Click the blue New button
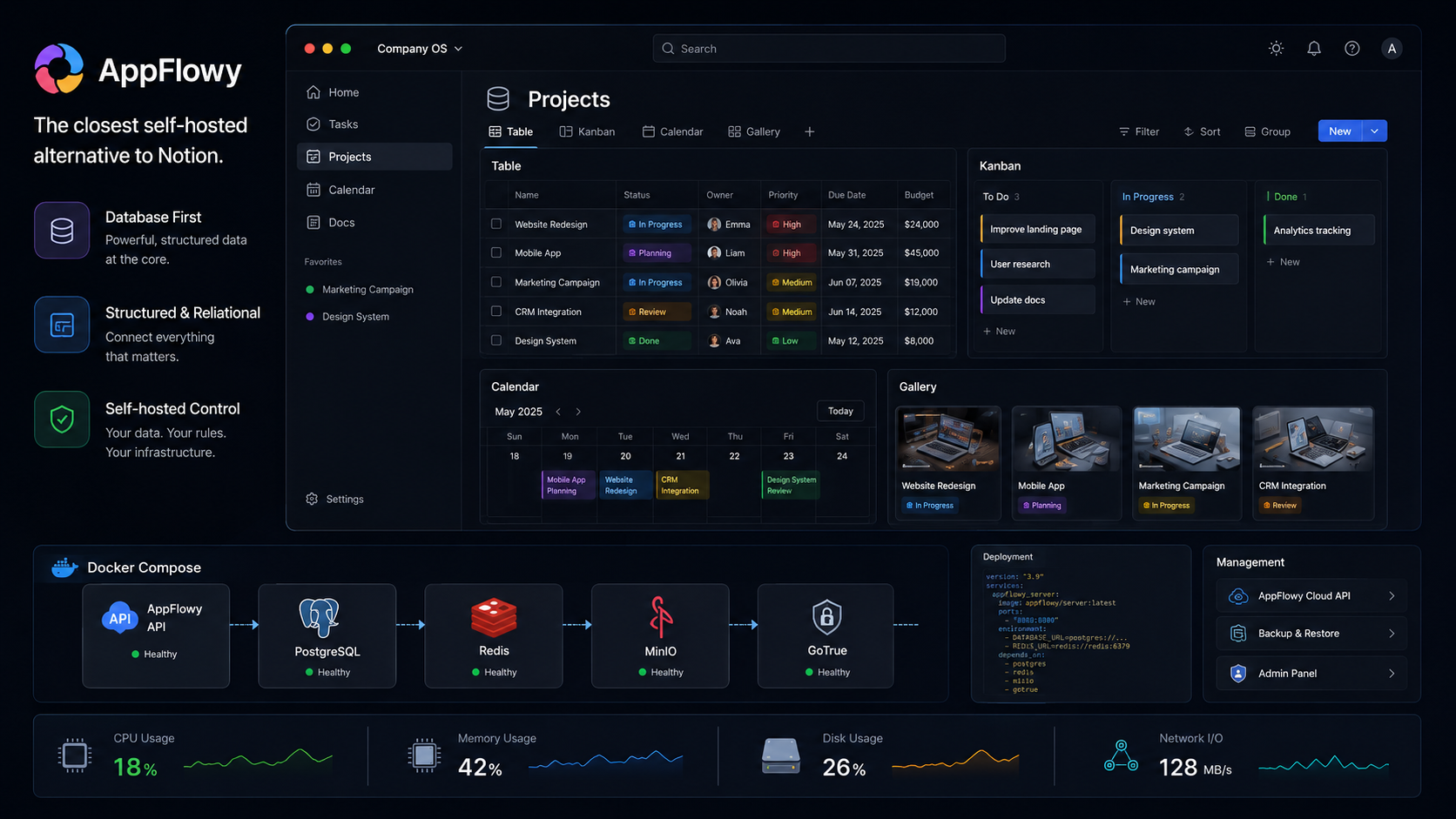Screen dimensions: 1456x819 pyautogui.click(x=1340, y=131)
